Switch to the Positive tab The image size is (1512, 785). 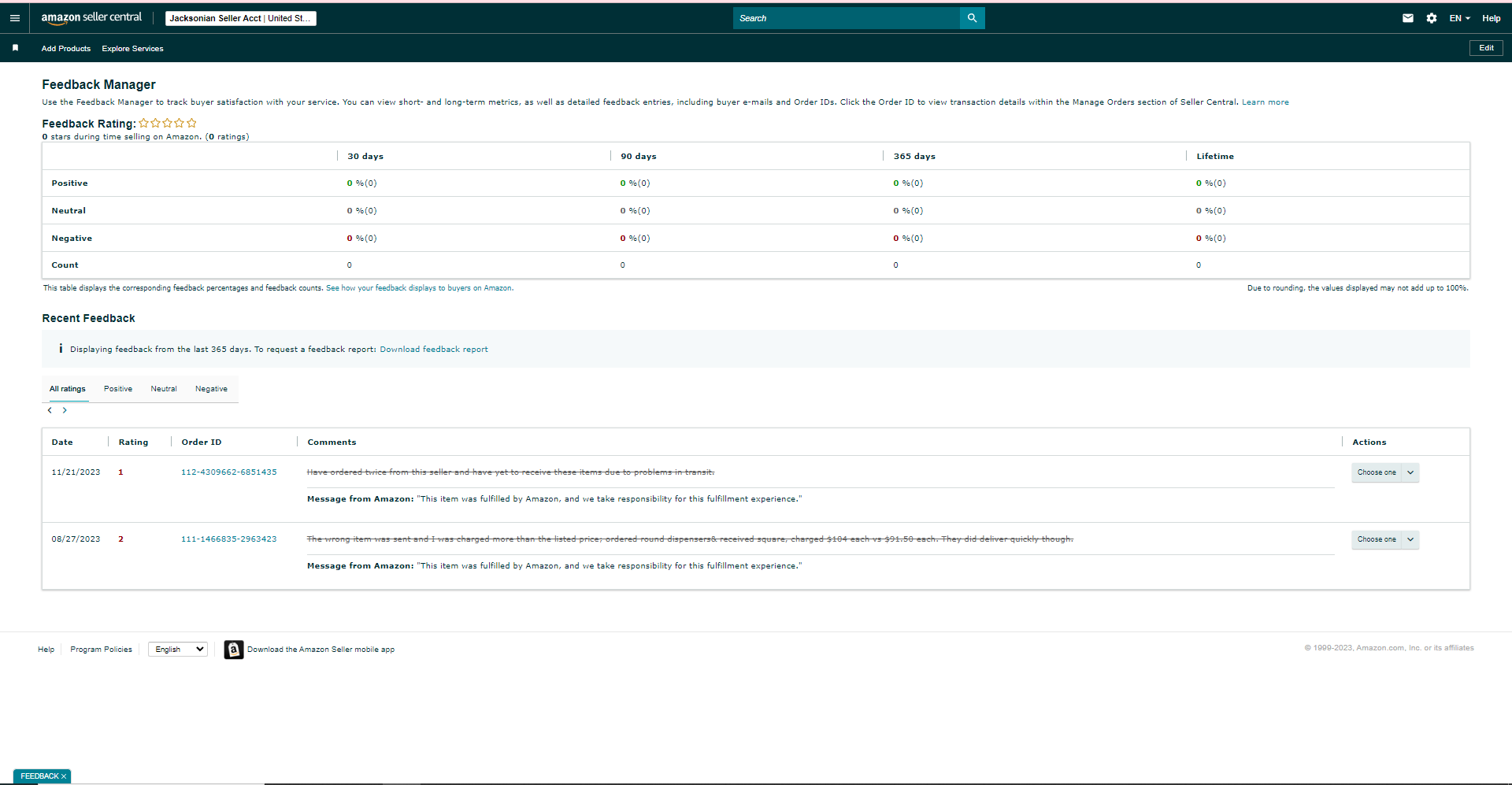[118, 389]
